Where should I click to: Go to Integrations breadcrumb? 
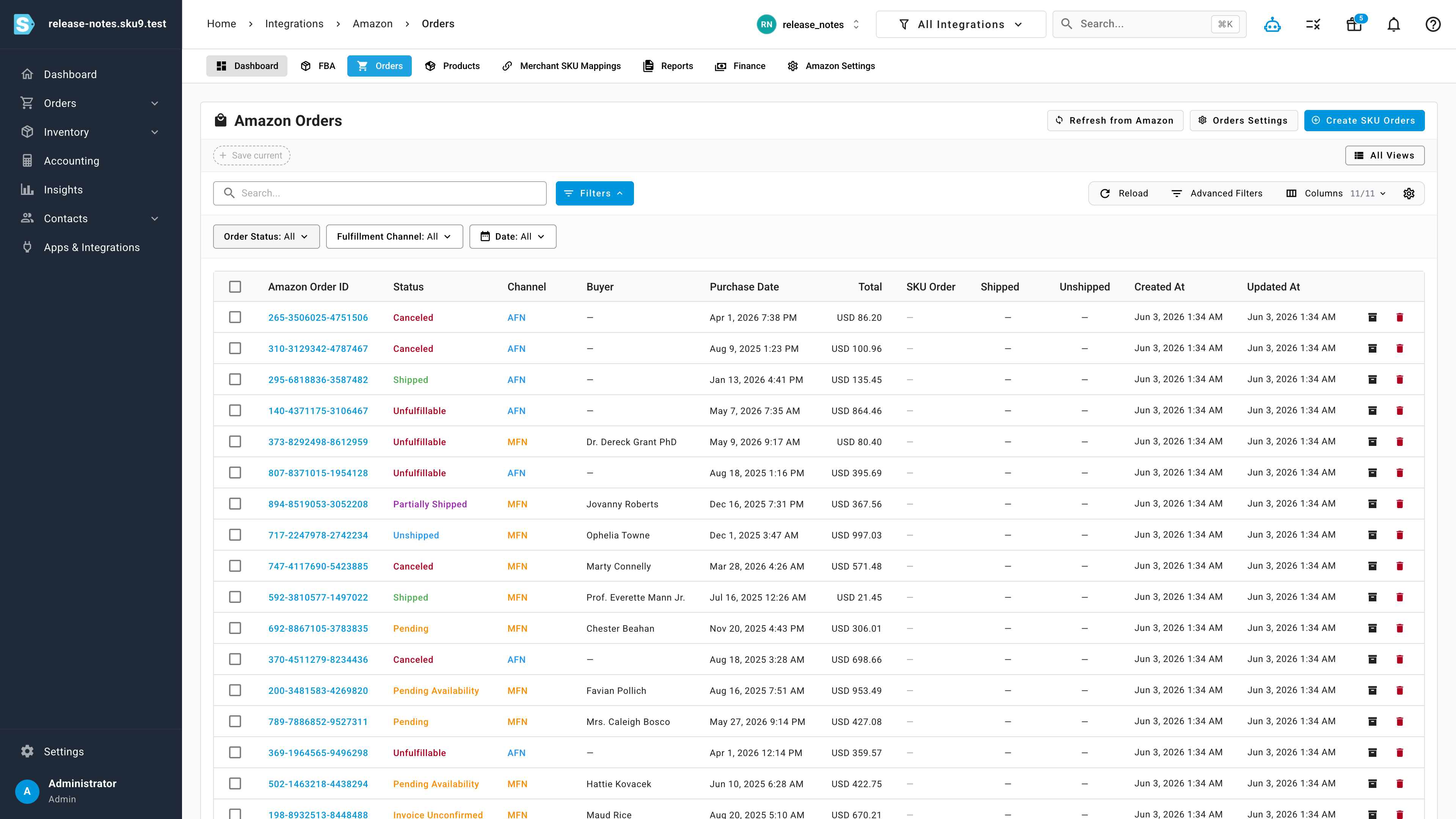pos(294,24)
